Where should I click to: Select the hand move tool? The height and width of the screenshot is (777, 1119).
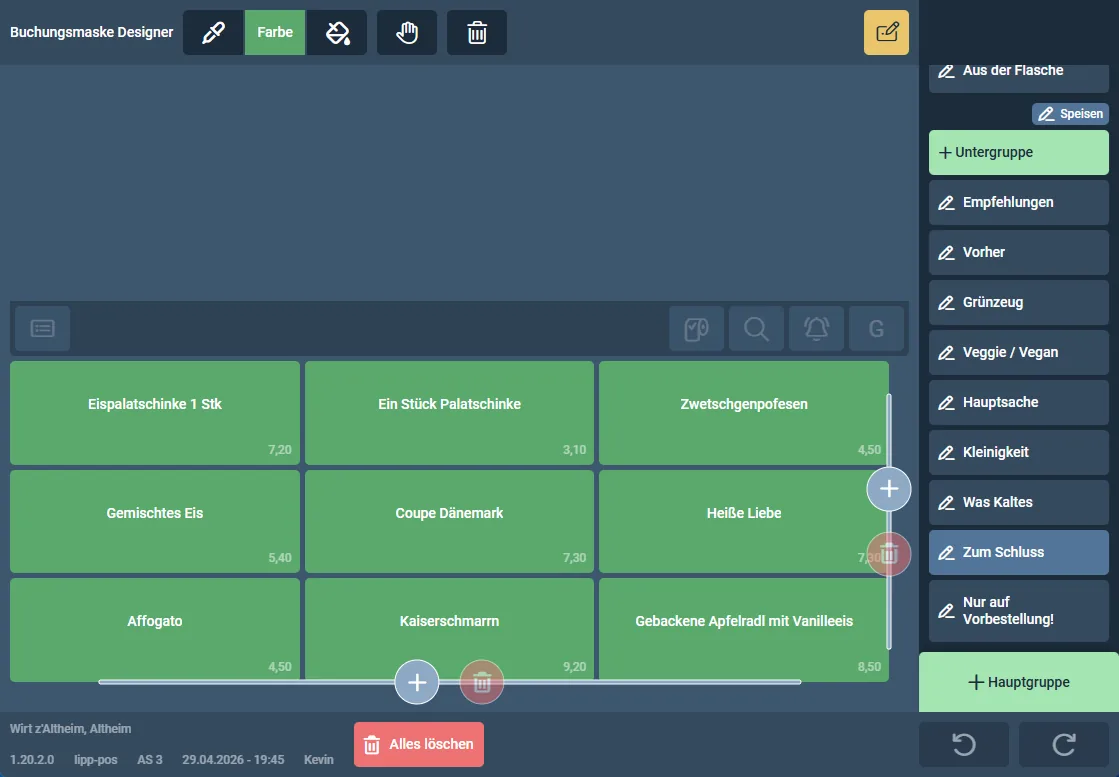[x=407, y=32]
